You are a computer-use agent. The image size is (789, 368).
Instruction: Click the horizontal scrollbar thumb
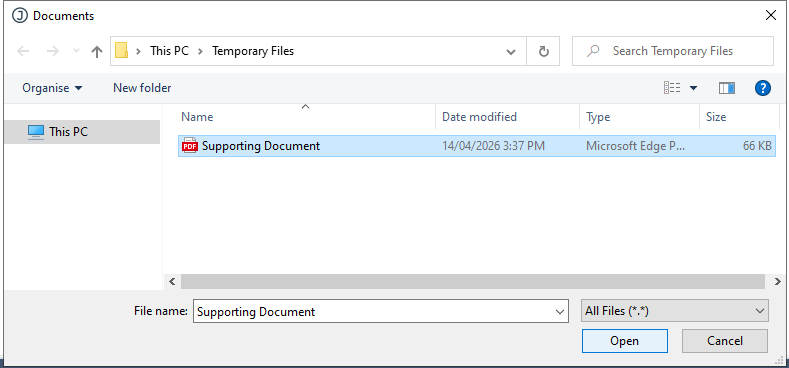click(x=472, y=281)
